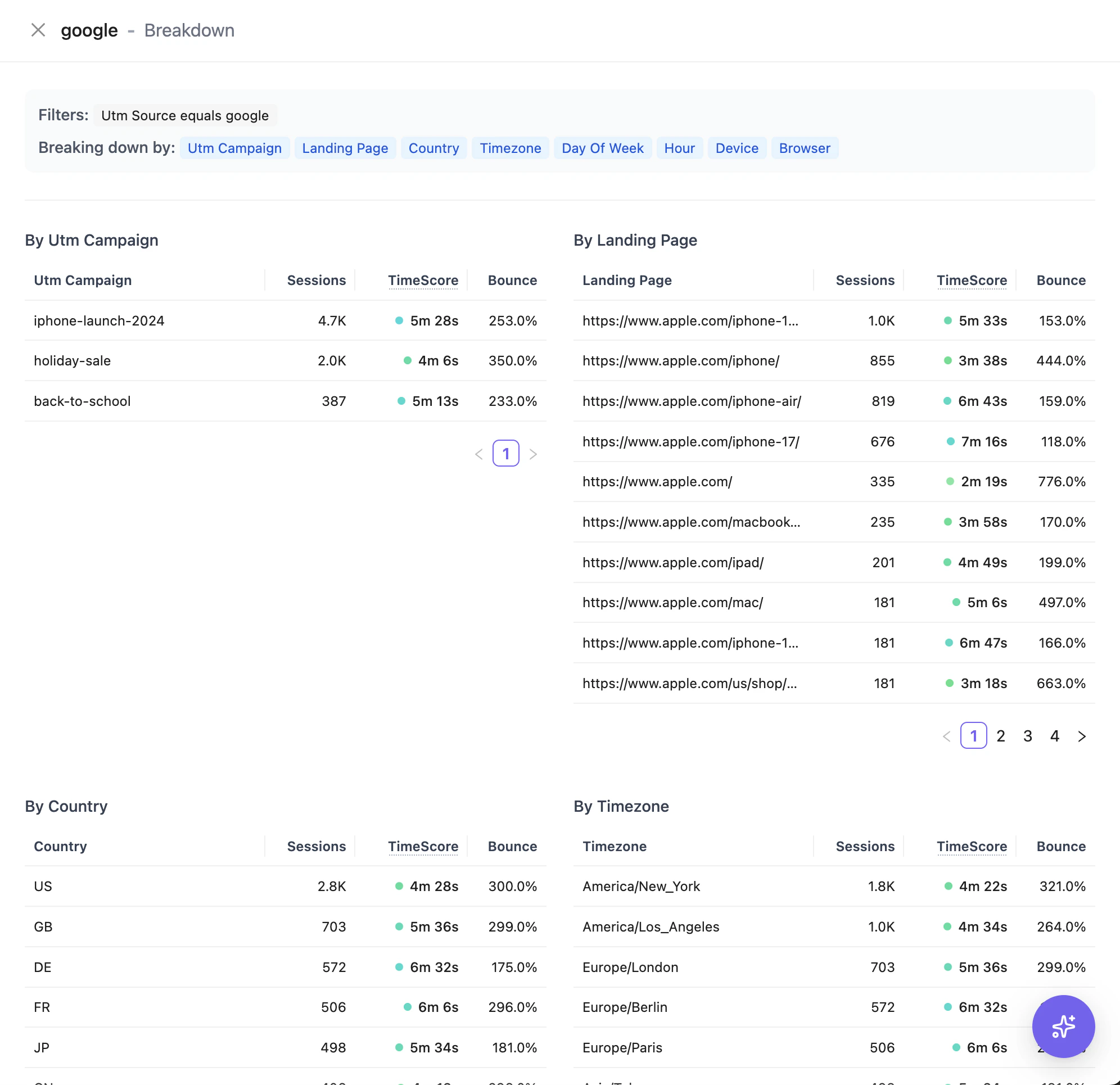Go to next page of Utm Campaign table
1120x1085 pixels.
[533, 454]
